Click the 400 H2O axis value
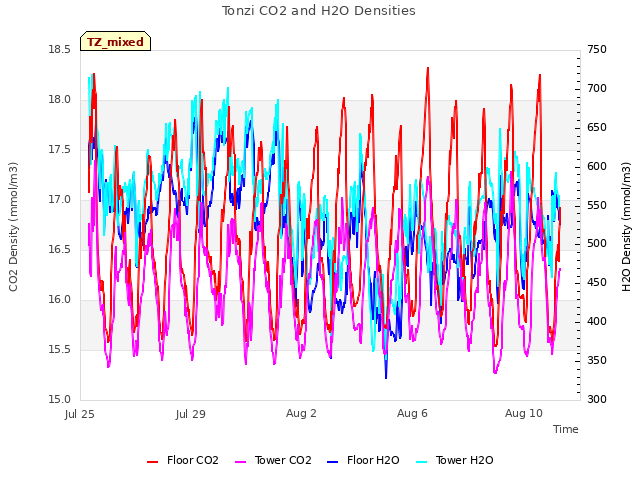This screenshot has height=480, width=640. coord(597,322)
